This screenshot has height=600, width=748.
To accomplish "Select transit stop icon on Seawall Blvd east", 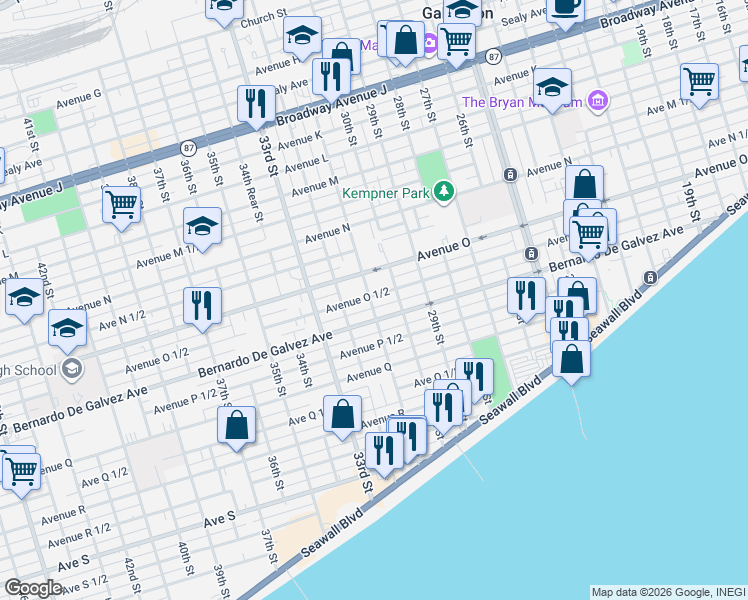I will (650, 277).
